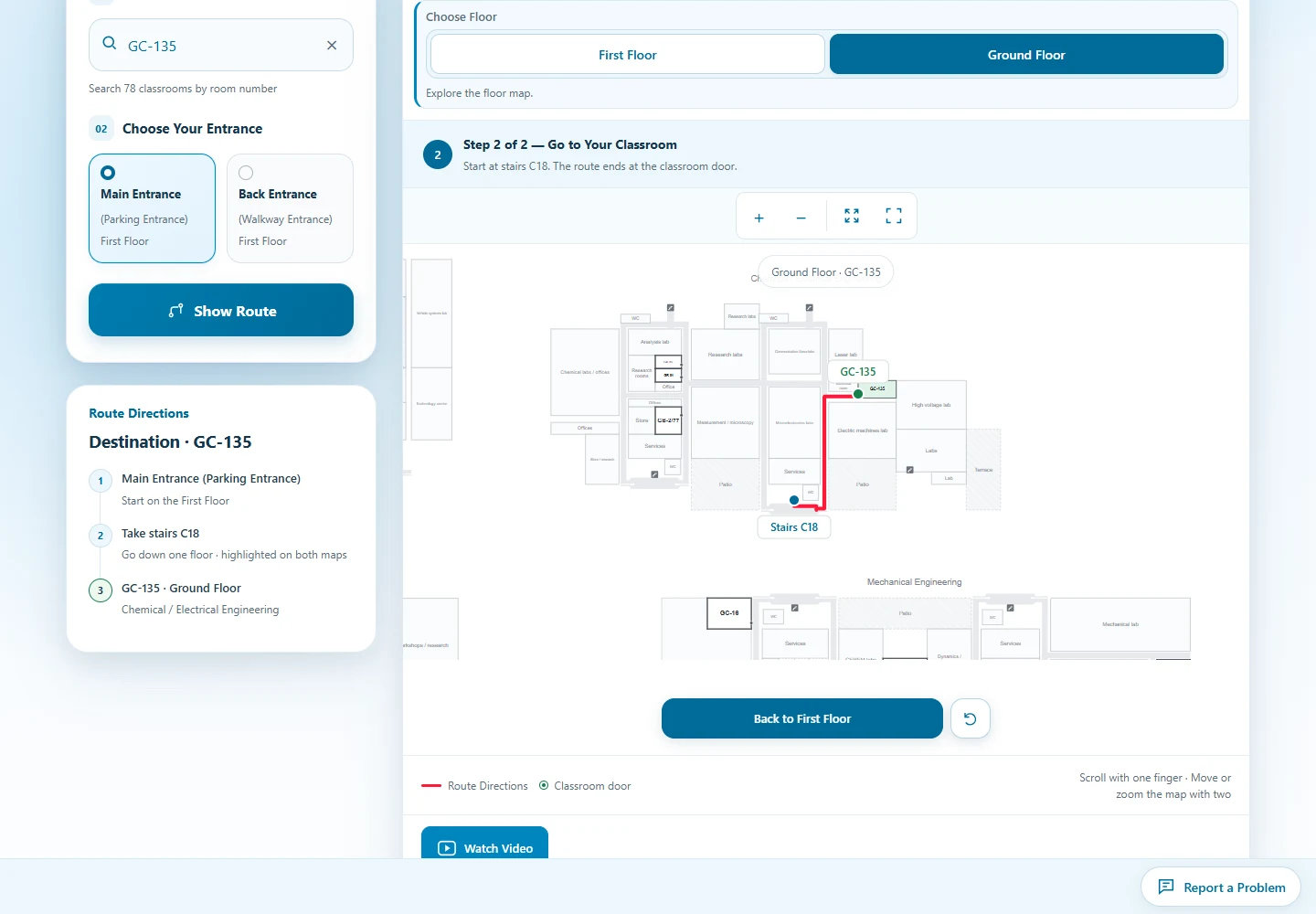Image resolution: width=1316 pixels, height=914 pixels.
Task: Click the reset route circular arrow
Action: [x=971, y=718]
